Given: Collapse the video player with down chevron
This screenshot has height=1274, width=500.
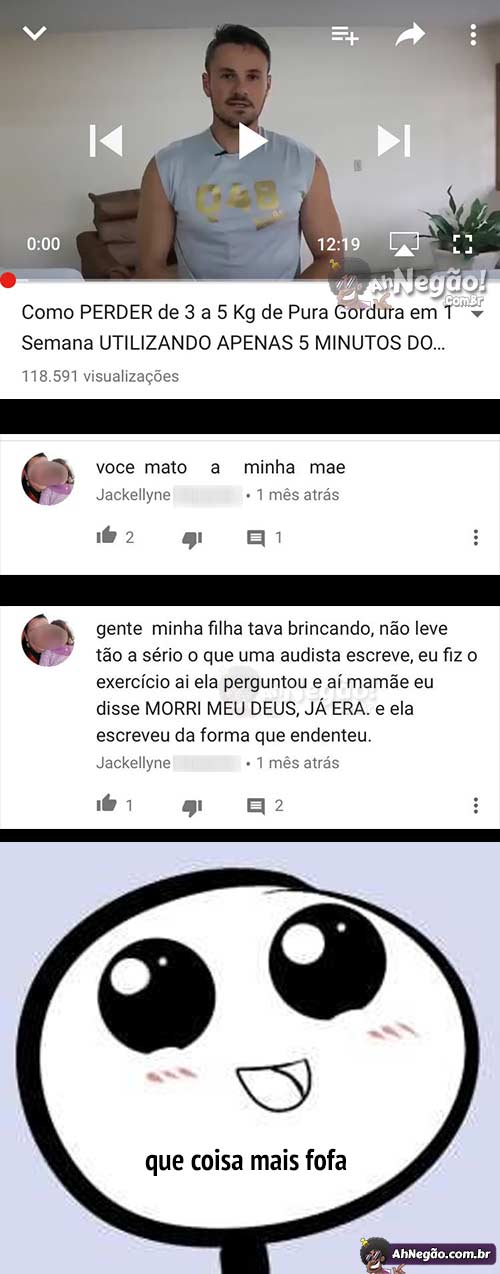Looking at the screenshot, I should 35,34.
